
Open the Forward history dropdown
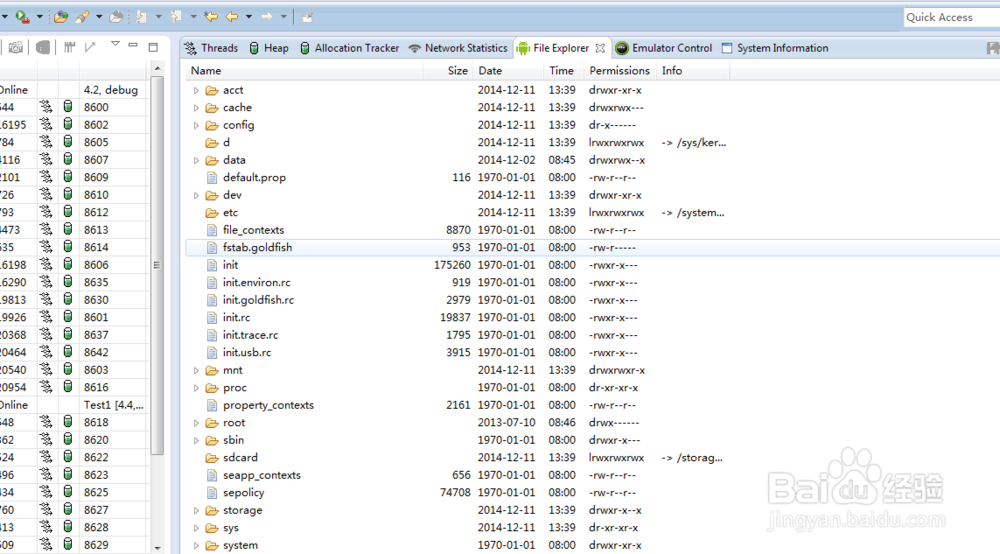(284, 17)
